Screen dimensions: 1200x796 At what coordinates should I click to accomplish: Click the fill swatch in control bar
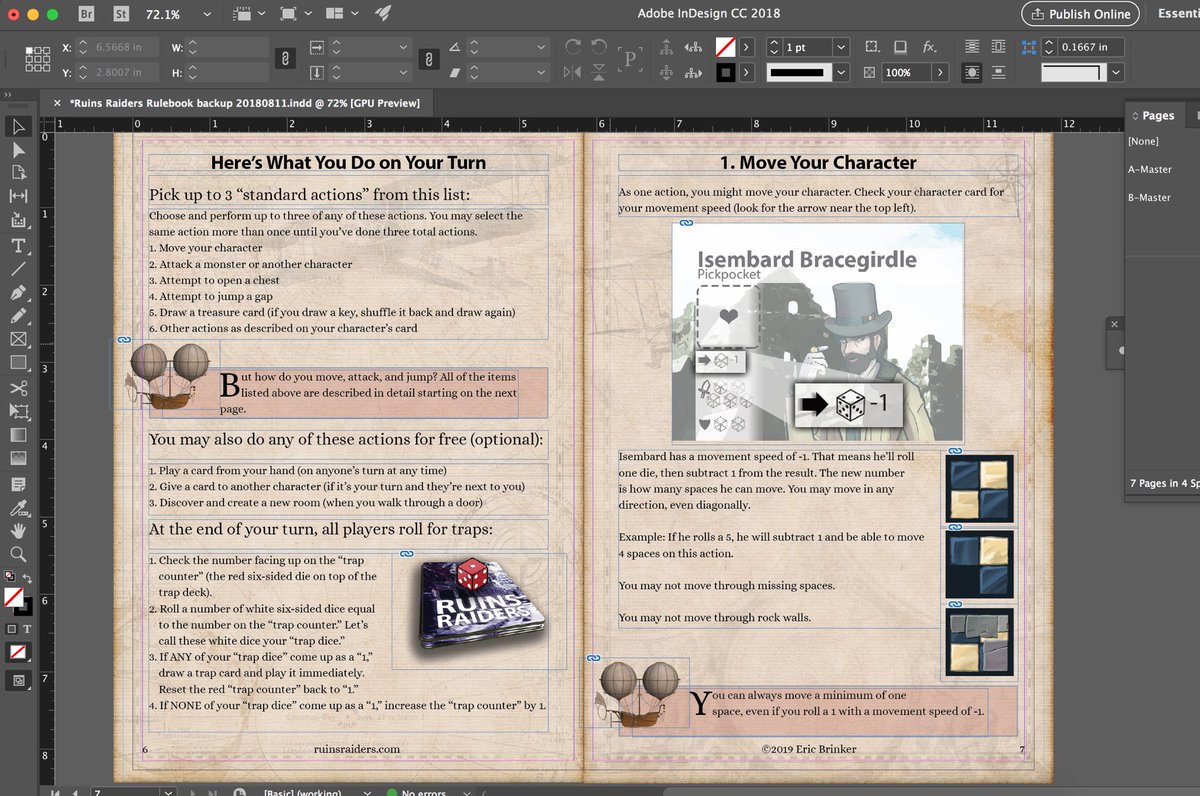click(x=725, y=47)
